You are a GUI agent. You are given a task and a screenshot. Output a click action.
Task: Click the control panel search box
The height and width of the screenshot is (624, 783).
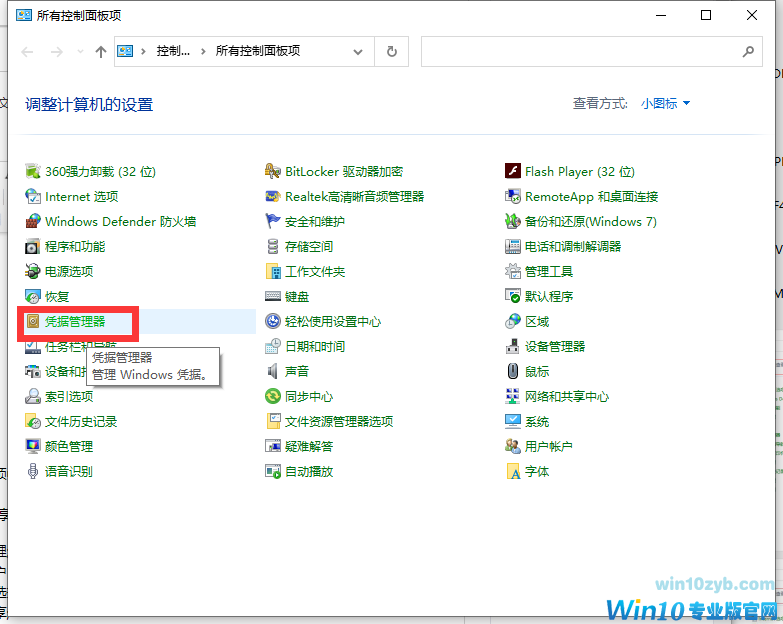pos(580,51)
